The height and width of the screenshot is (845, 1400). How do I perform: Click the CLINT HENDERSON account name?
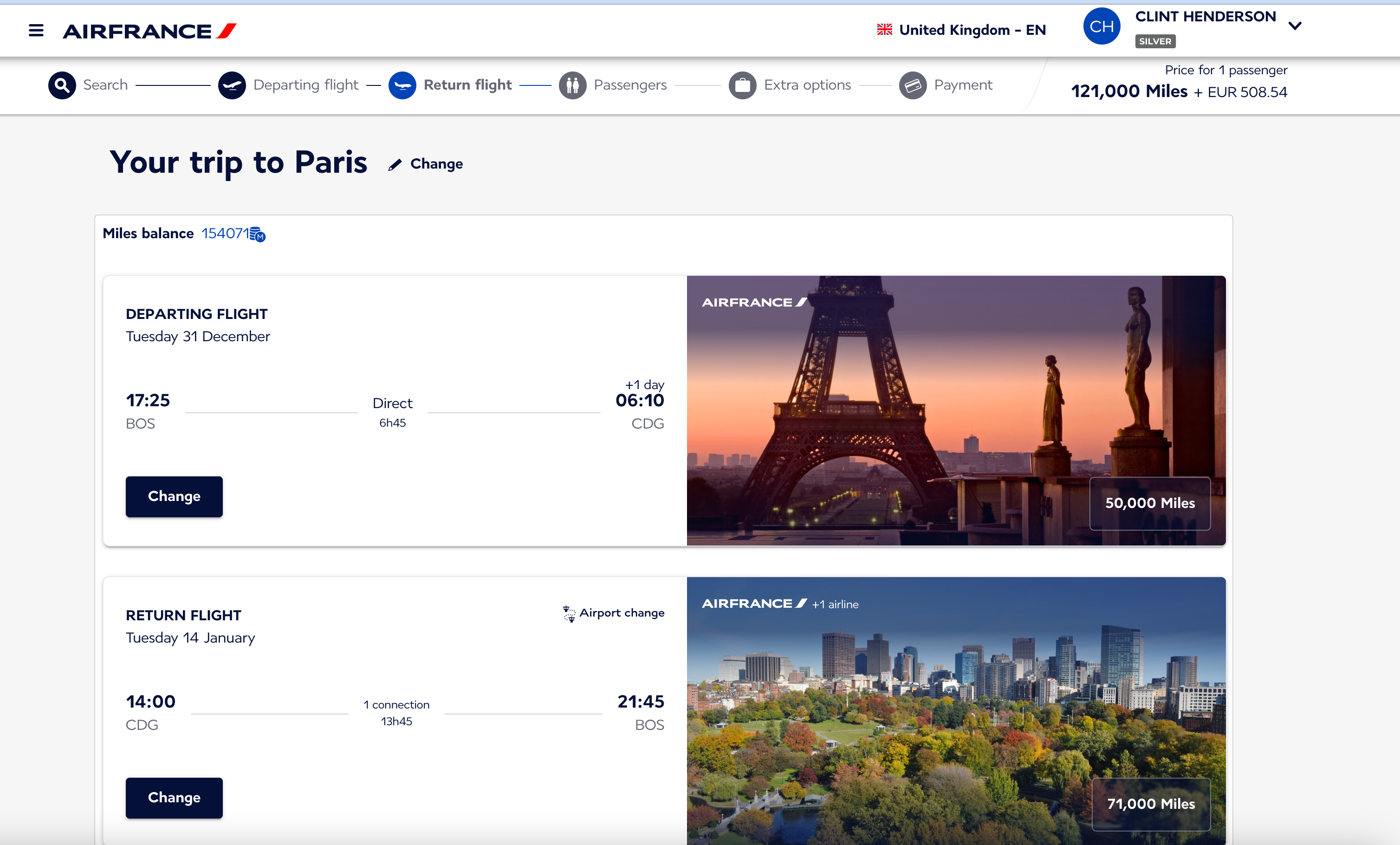pos(1205,16)
